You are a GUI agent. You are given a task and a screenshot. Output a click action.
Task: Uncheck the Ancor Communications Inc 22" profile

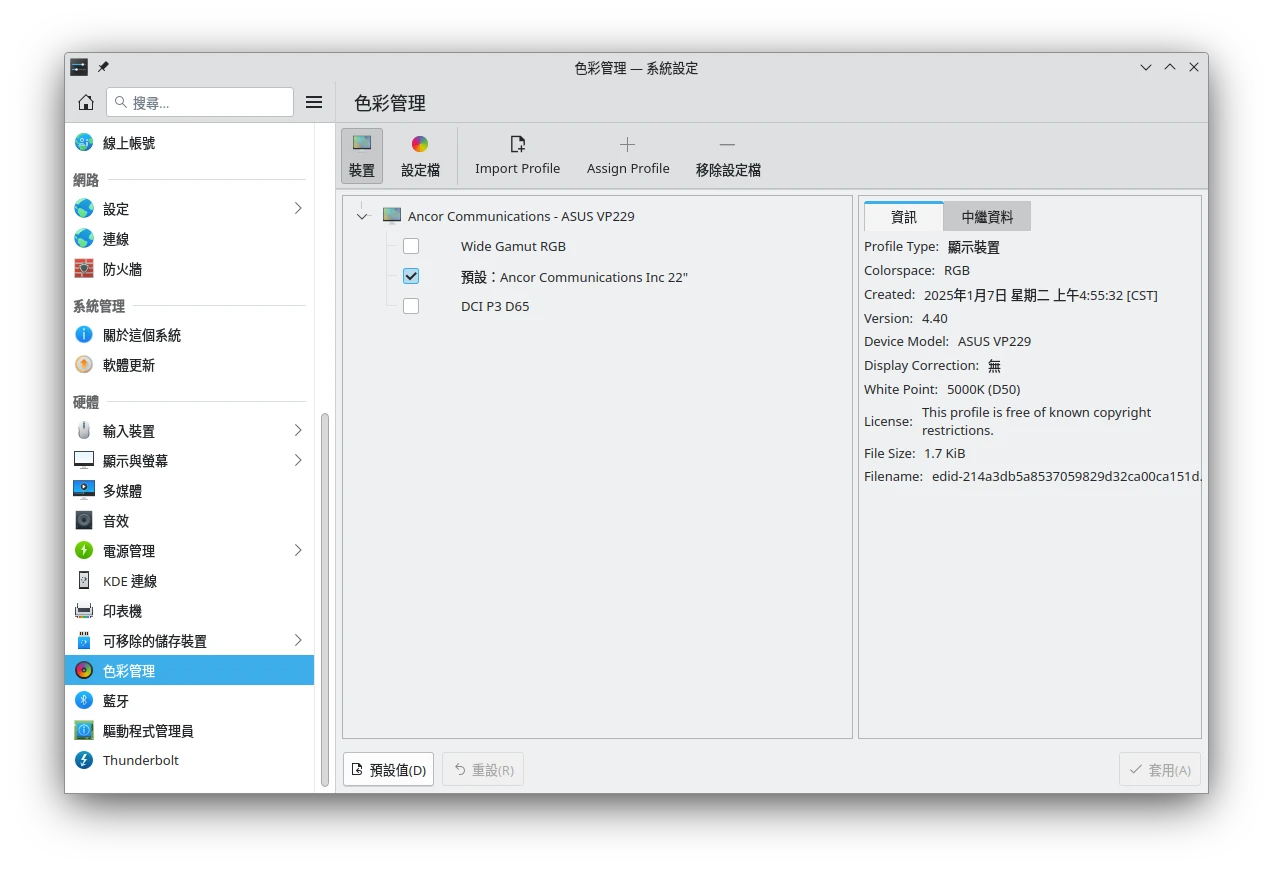click(411, 277)
